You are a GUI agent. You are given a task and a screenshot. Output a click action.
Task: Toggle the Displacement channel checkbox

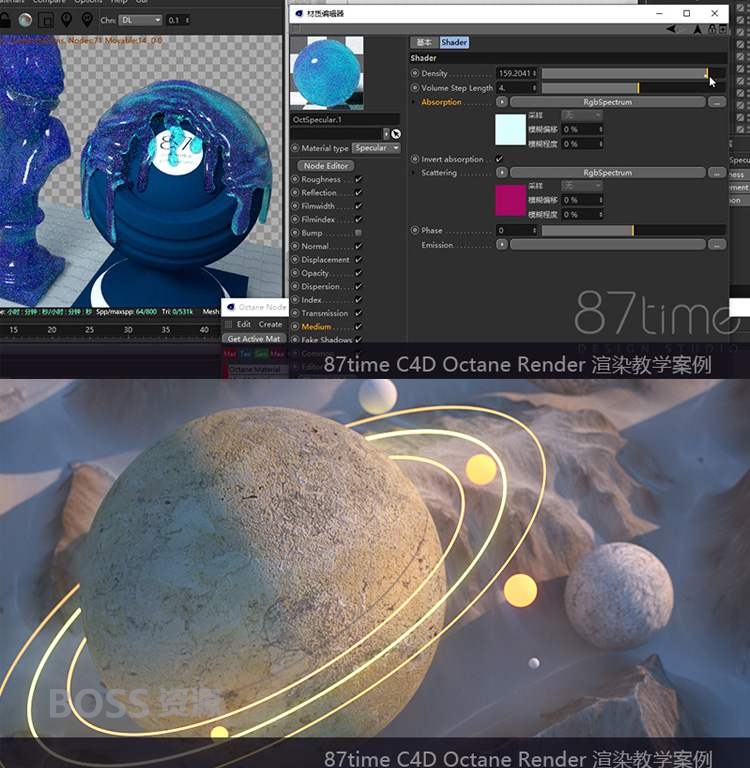(359, 260)
